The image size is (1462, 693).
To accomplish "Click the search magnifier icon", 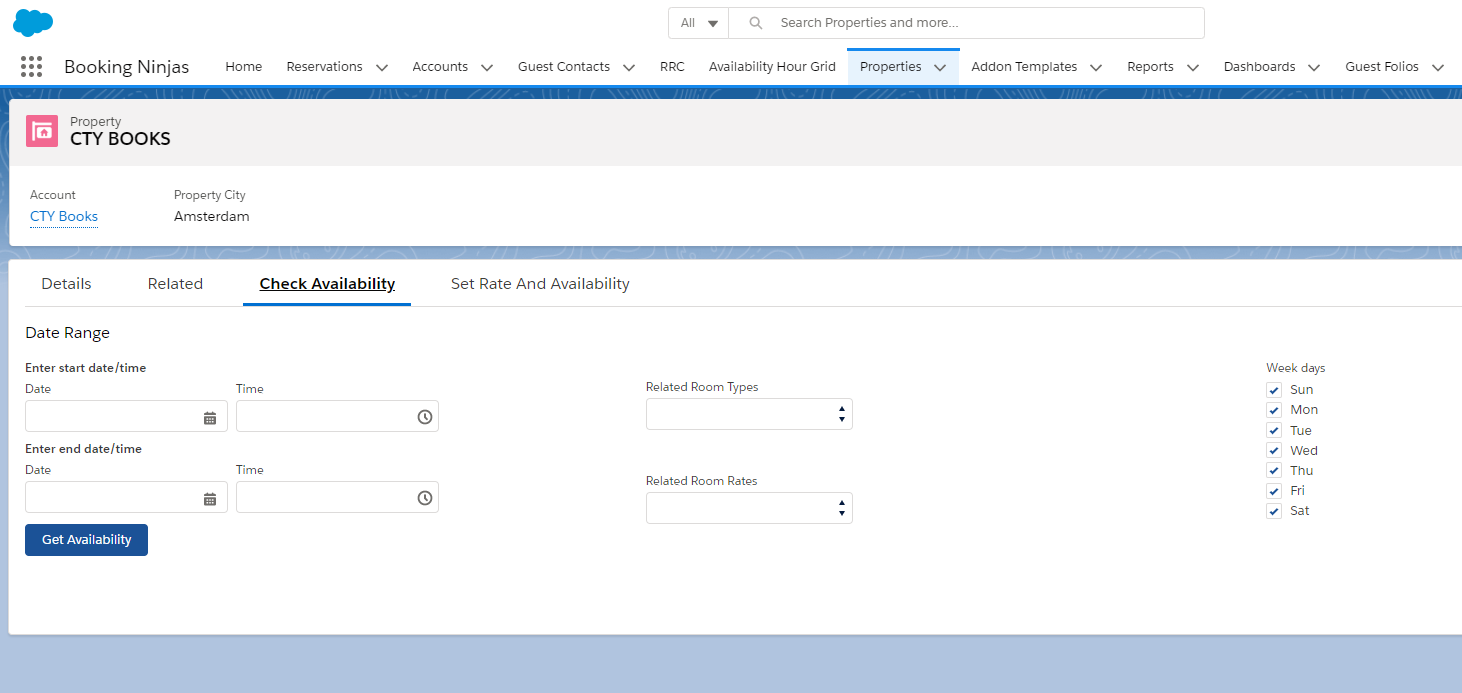I will coord(756,23).
